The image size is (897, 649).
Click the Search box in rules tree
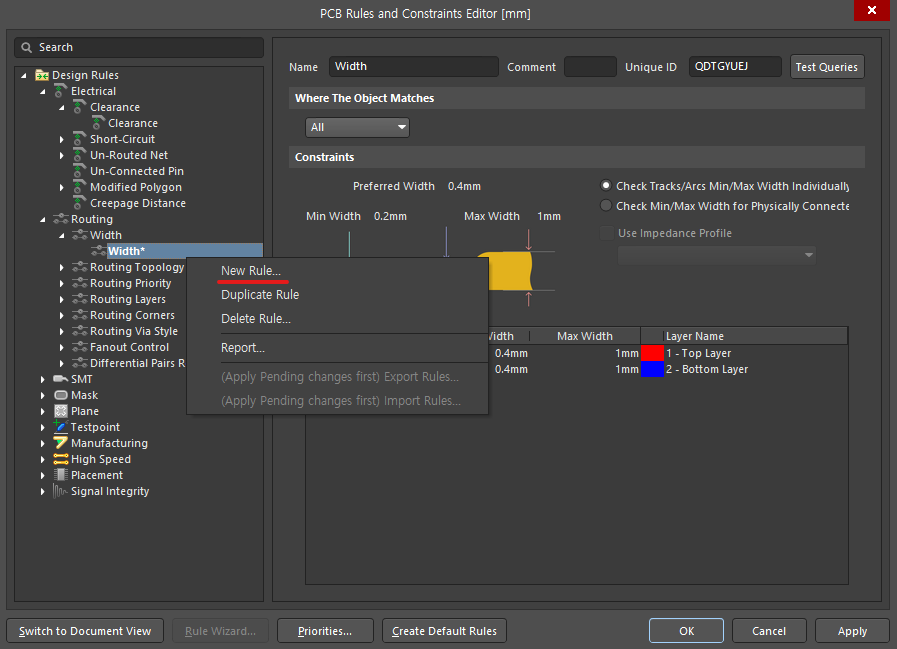pyautogui.click(x=139, y=48)
